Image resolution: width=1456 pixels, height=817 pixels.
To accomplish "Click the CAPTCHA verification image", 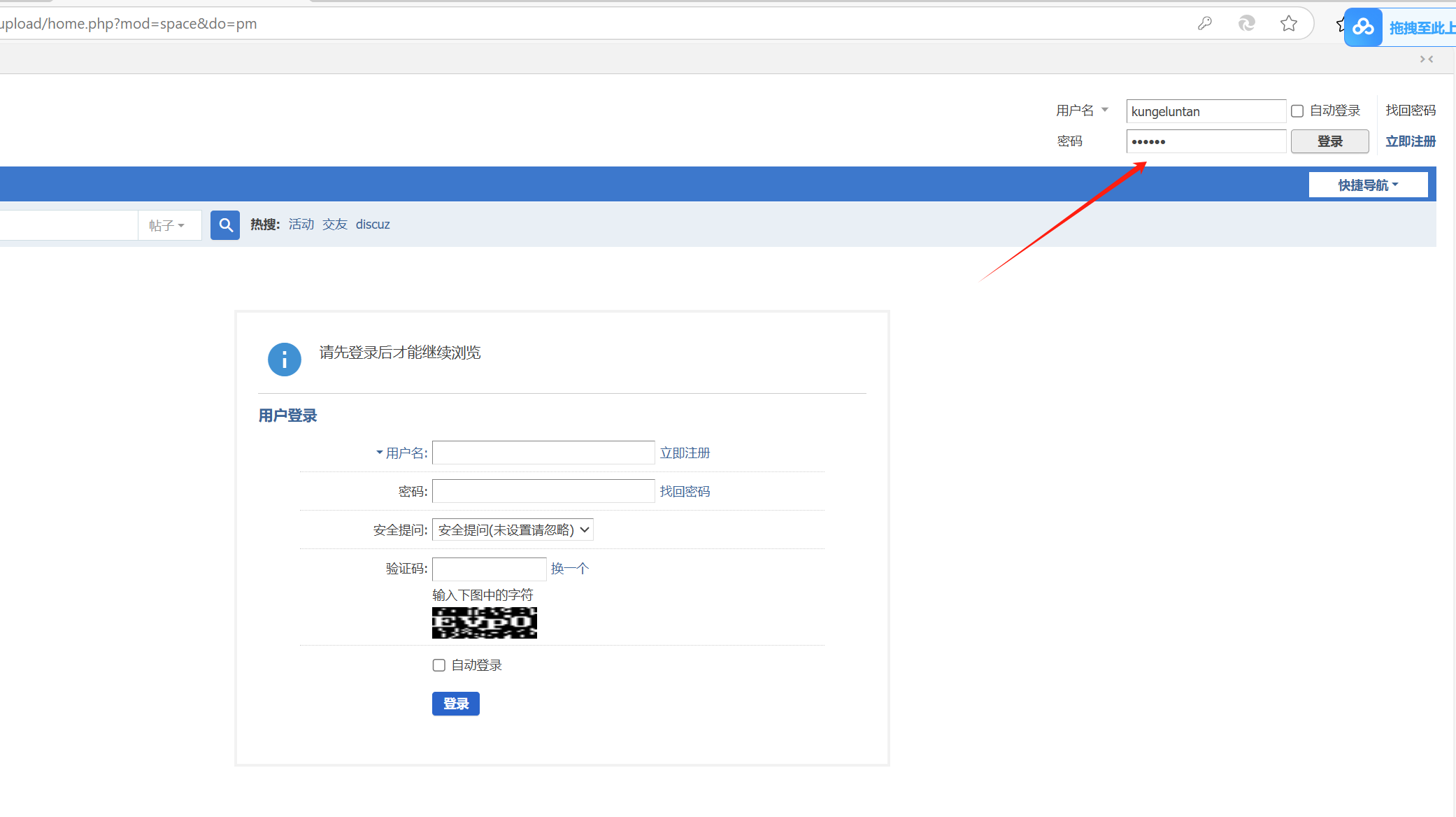I will tap(484, 623).
